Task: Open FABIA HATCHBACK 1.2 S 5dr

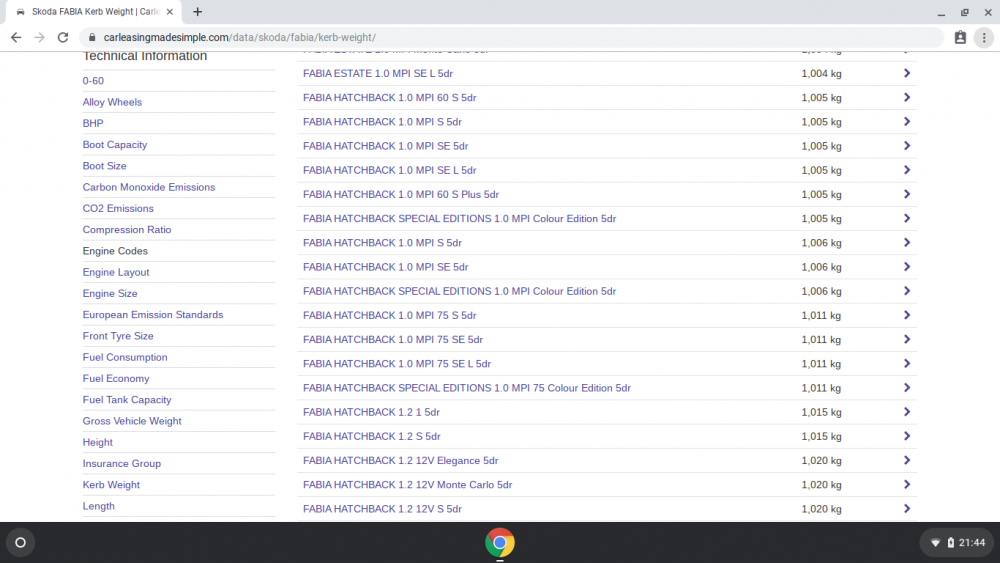Action: coord(372,437)
